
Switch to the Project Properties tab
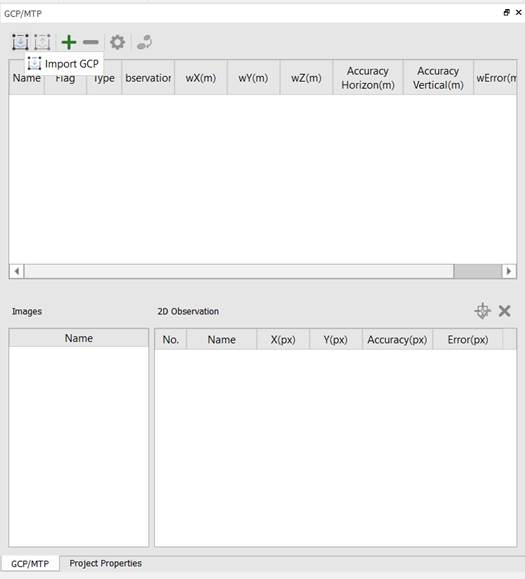(x=106, y=563)
